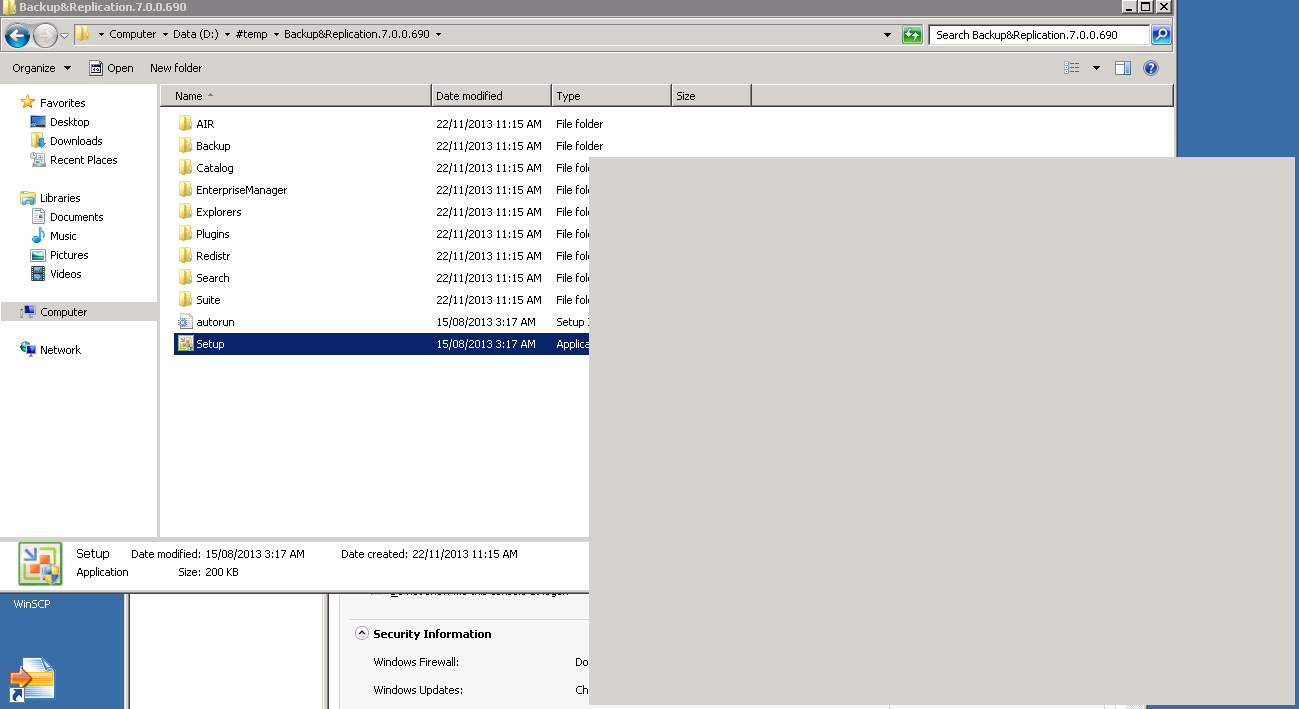This screenshot has width=1299, height=709.
Task: Open the More view options arrow
Action: pos(1096,68)
